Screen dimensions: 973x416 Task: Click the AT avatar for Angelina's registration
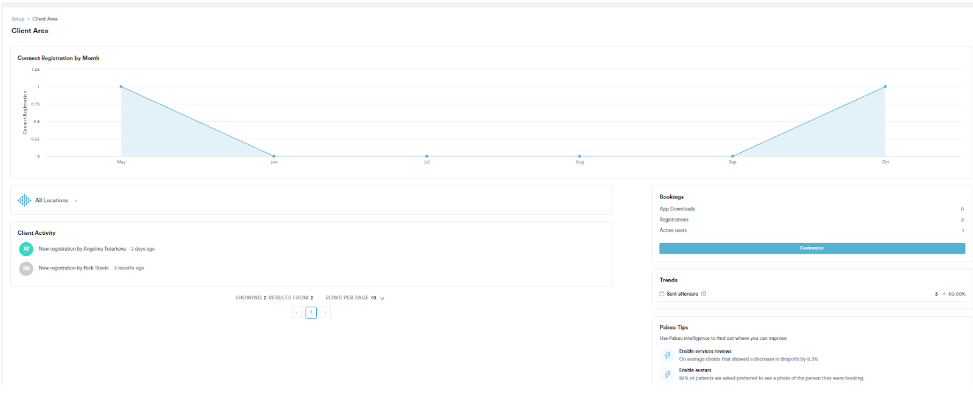point(27,248)
